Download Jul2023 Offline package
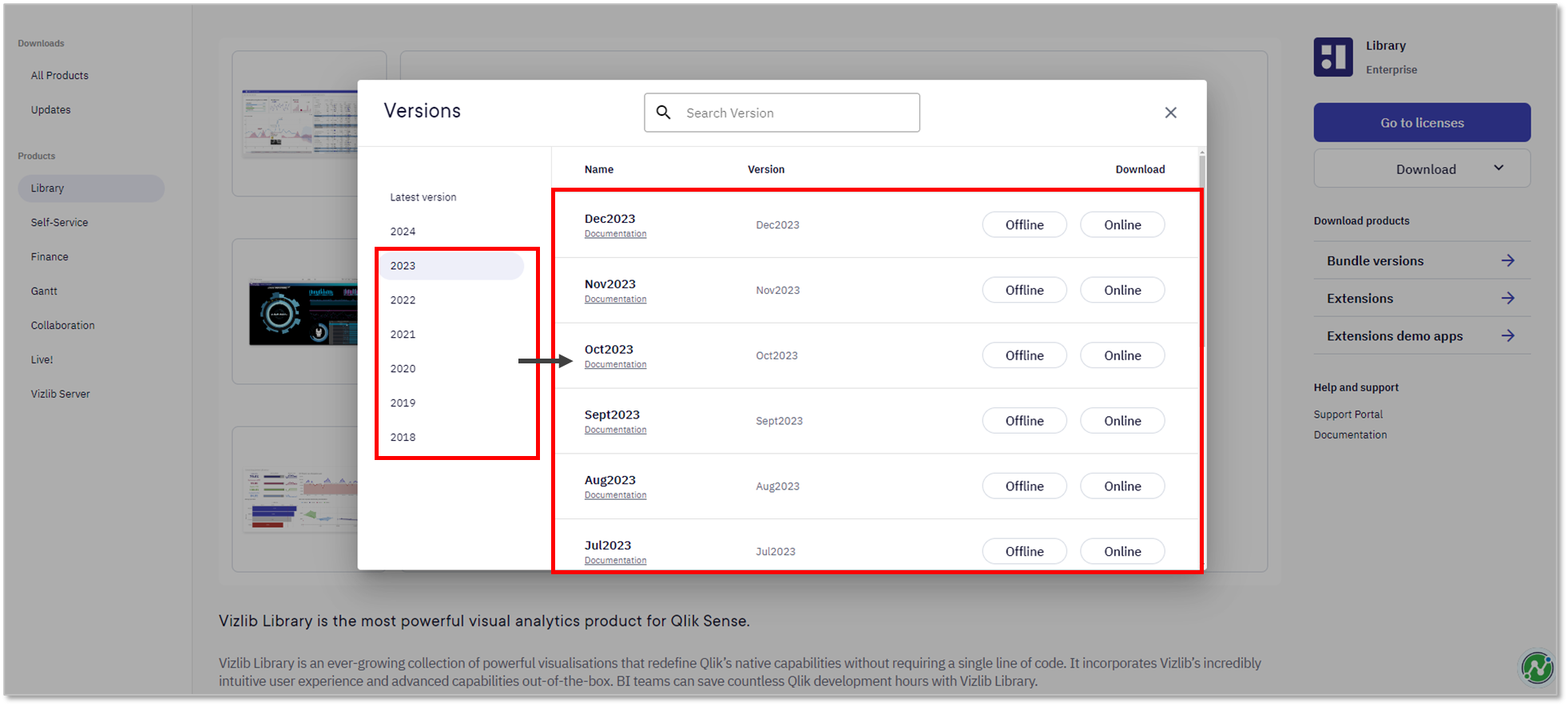This screenshot has height=706, width=1568. pos(1024,551)
